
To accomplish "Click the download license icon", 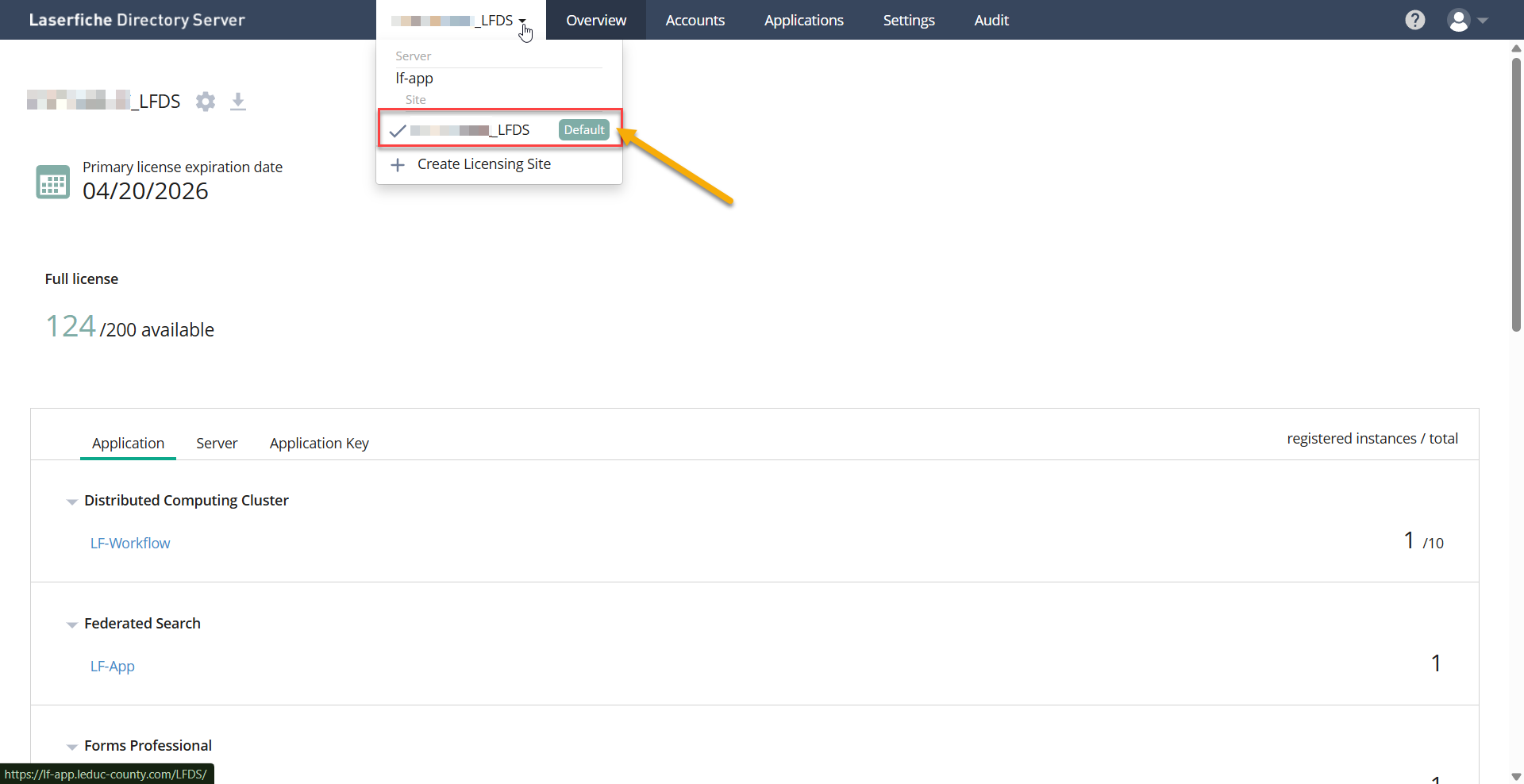I will [238, 102].
